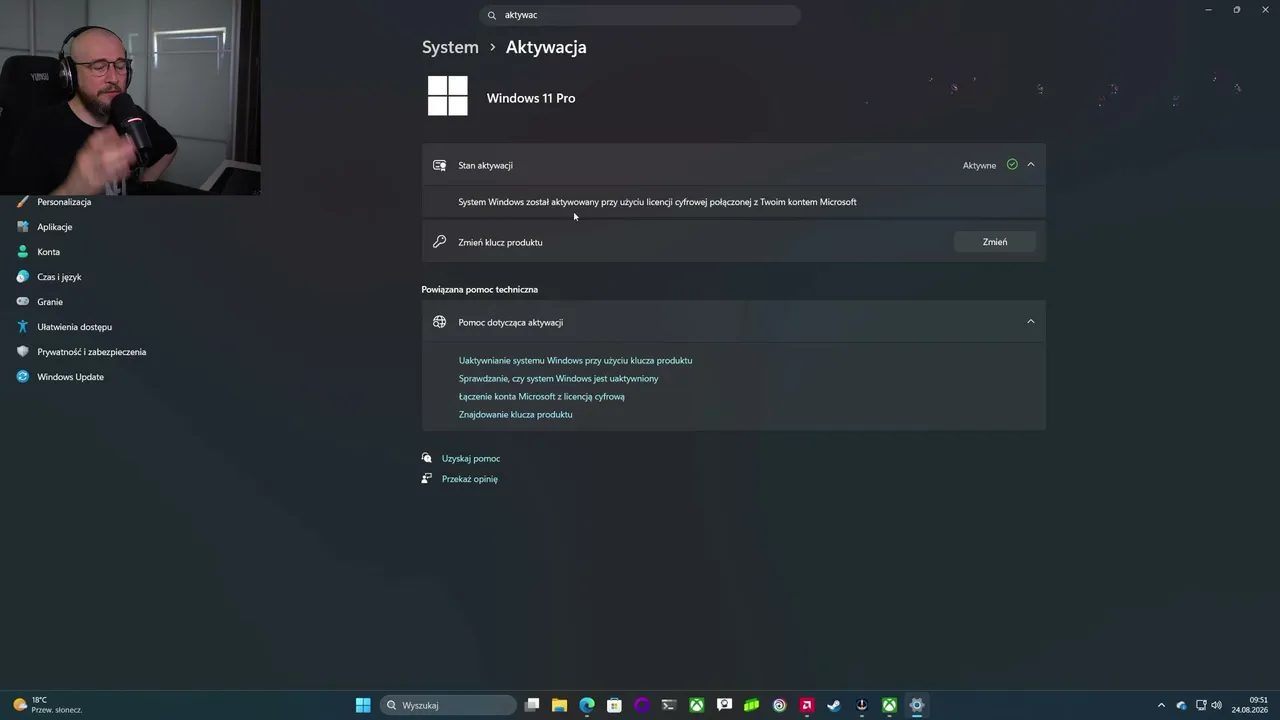The height and width of the screenshot is (720, 1280).
Task: Open Personalizacja settings in the sidebar
Action: [x=64, y=202]
